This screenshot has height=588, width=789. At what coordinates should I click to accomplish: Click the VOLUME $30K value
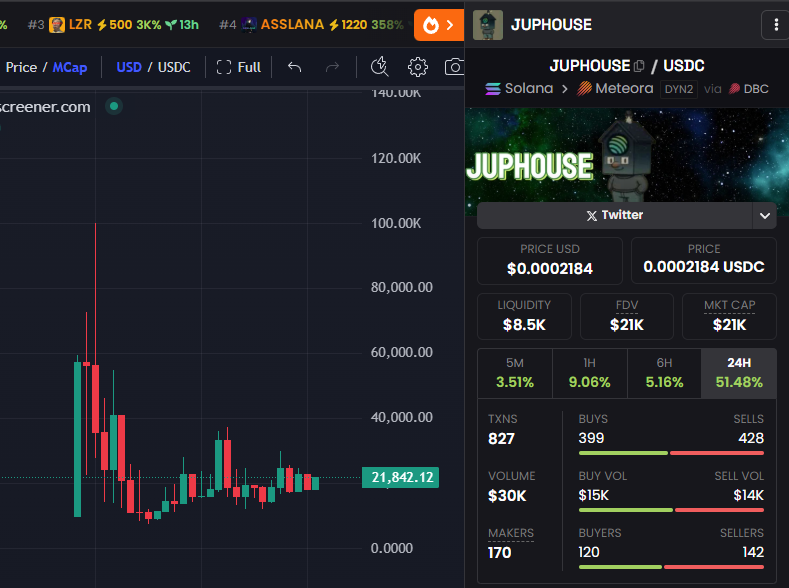[x=507, y=496]
